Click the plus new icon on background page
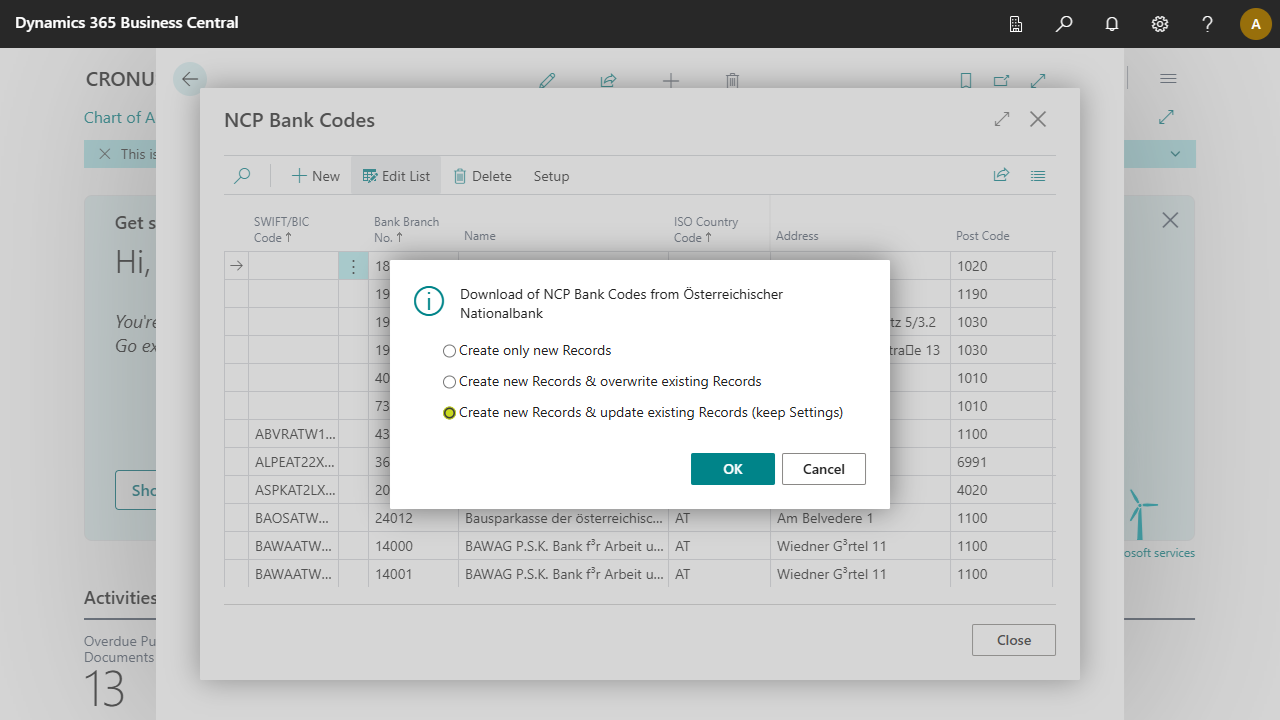 [x=671, y=81]
